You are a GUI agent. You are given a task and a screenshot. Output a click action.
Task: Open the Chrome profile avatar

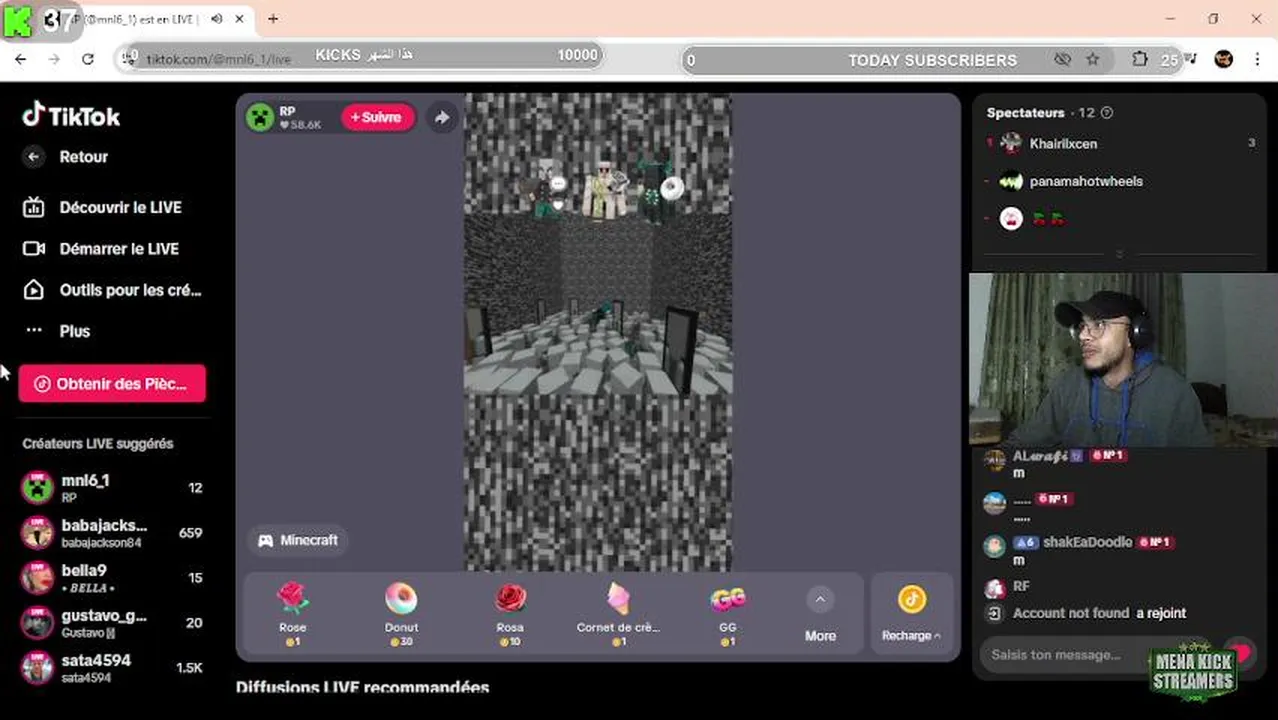pyautogui.click(x=1224, y=60)
